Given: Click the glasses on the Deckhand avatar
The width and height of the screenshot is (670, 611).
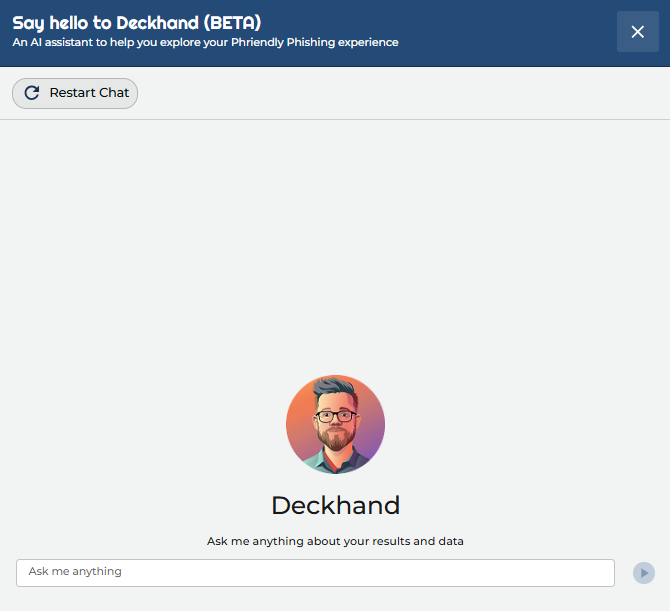Looking at the screenshot, I should 333,415.
